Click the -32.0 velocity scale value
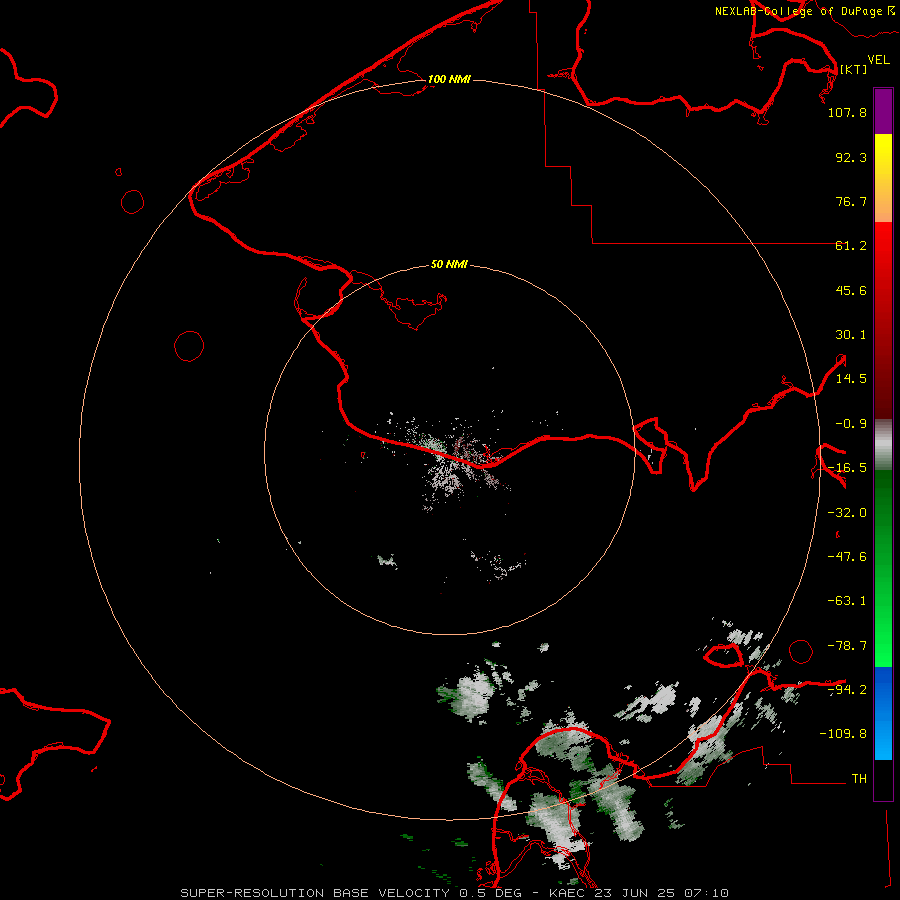This screenshot has width=900, height=900. click(x=847, y=513)
